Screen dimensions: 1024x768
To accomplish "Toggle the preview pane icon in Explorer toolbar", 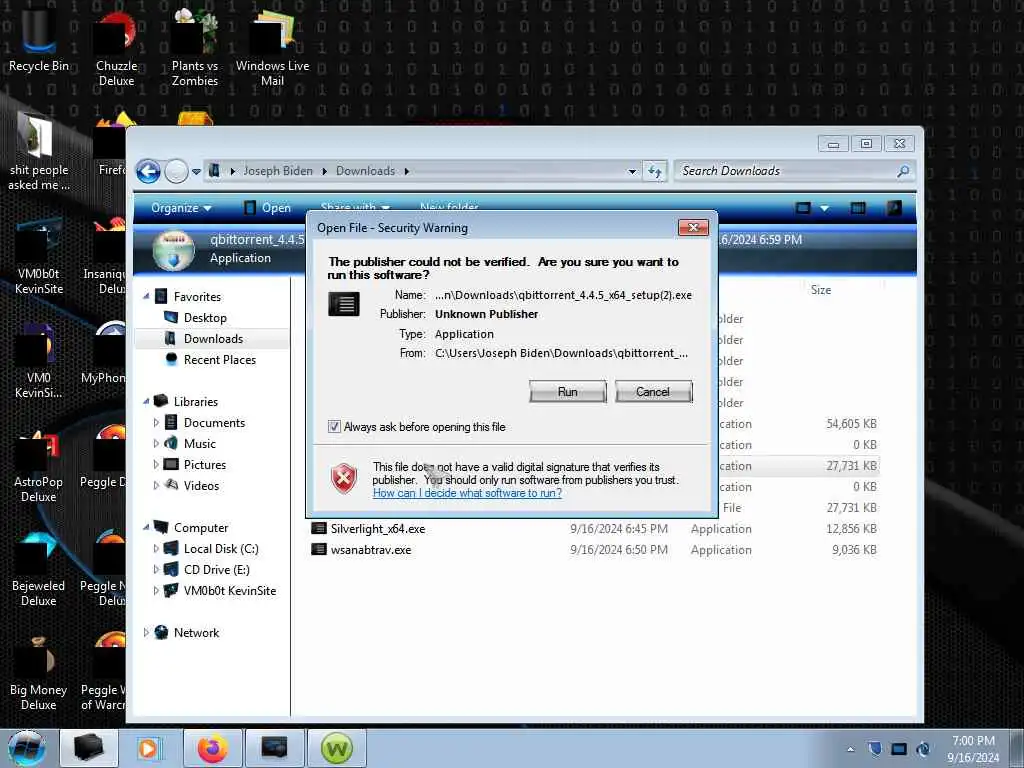I will 858,208.
